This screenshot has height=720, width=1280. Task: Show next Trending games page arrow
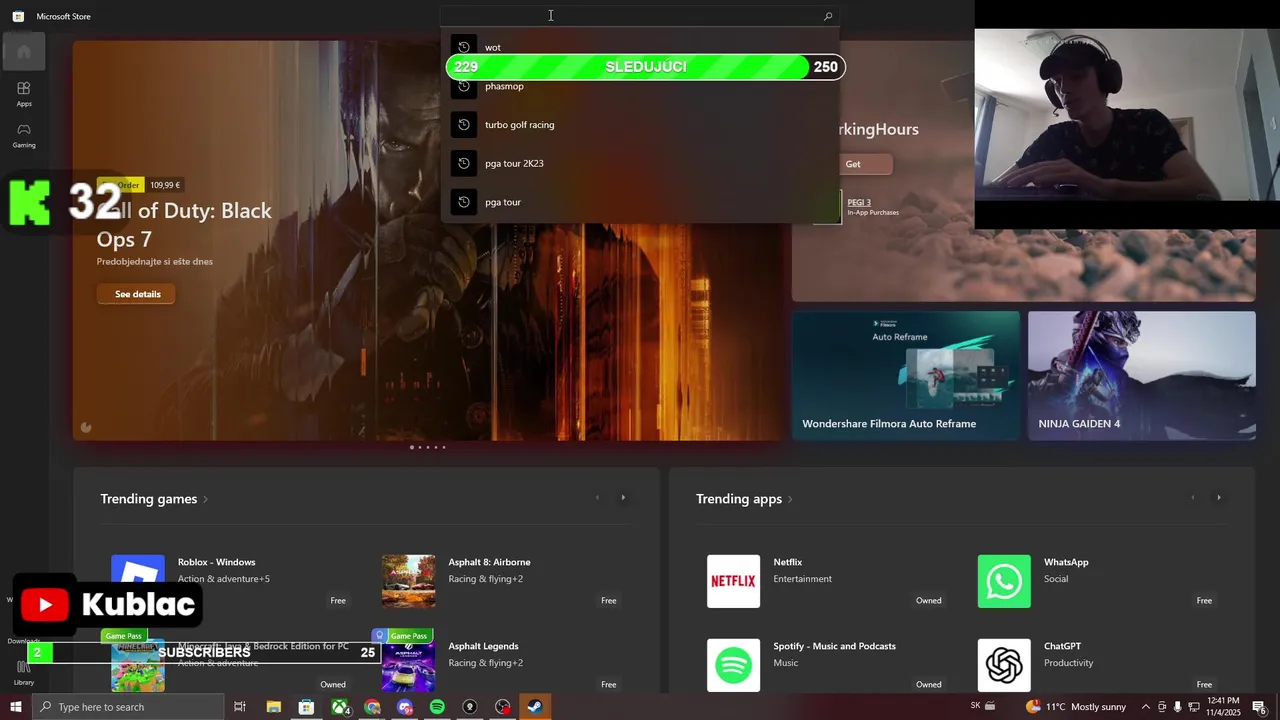[623, 497]
